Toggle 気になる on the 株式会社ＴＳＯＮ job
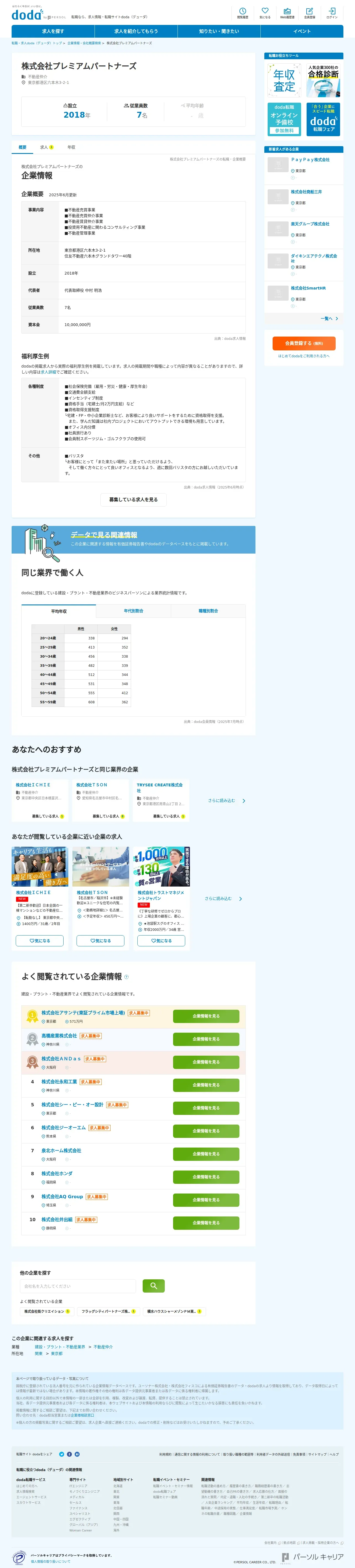355x1568 pixels. pyautogui.click(x=100, y=941)
